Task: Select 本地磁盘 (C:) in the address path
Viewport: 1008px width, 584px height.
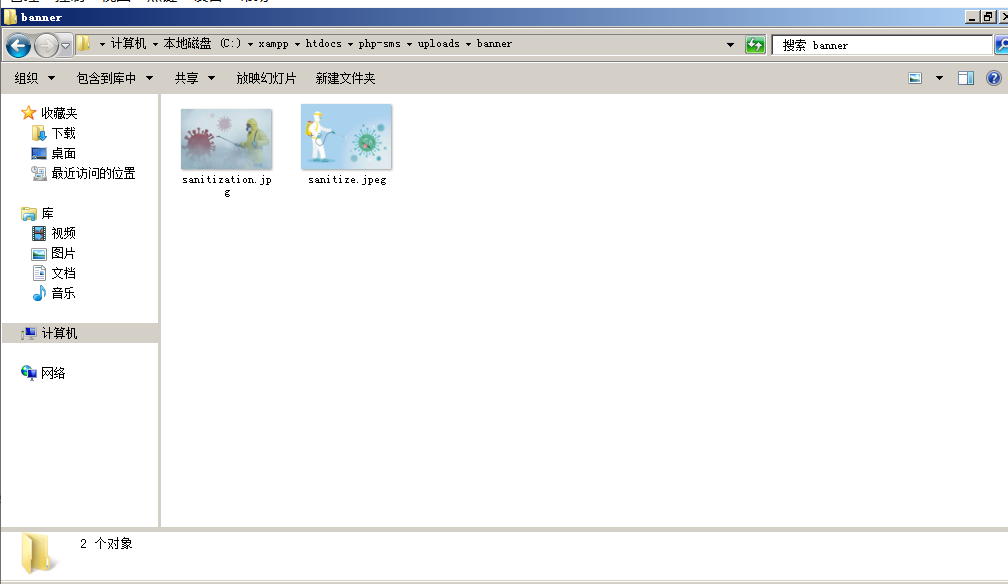Action: pyautogui.click(x=202, y=43)
